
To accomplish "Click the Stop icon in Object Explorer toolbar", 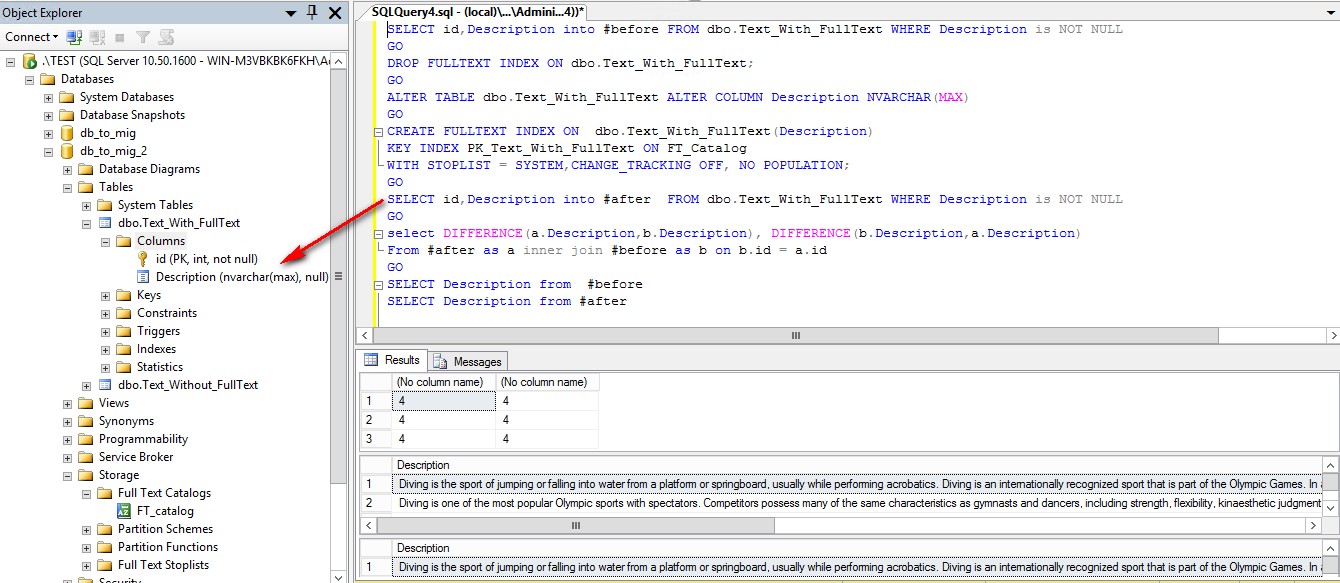I will pyautogui.click(x=121, y=37).
